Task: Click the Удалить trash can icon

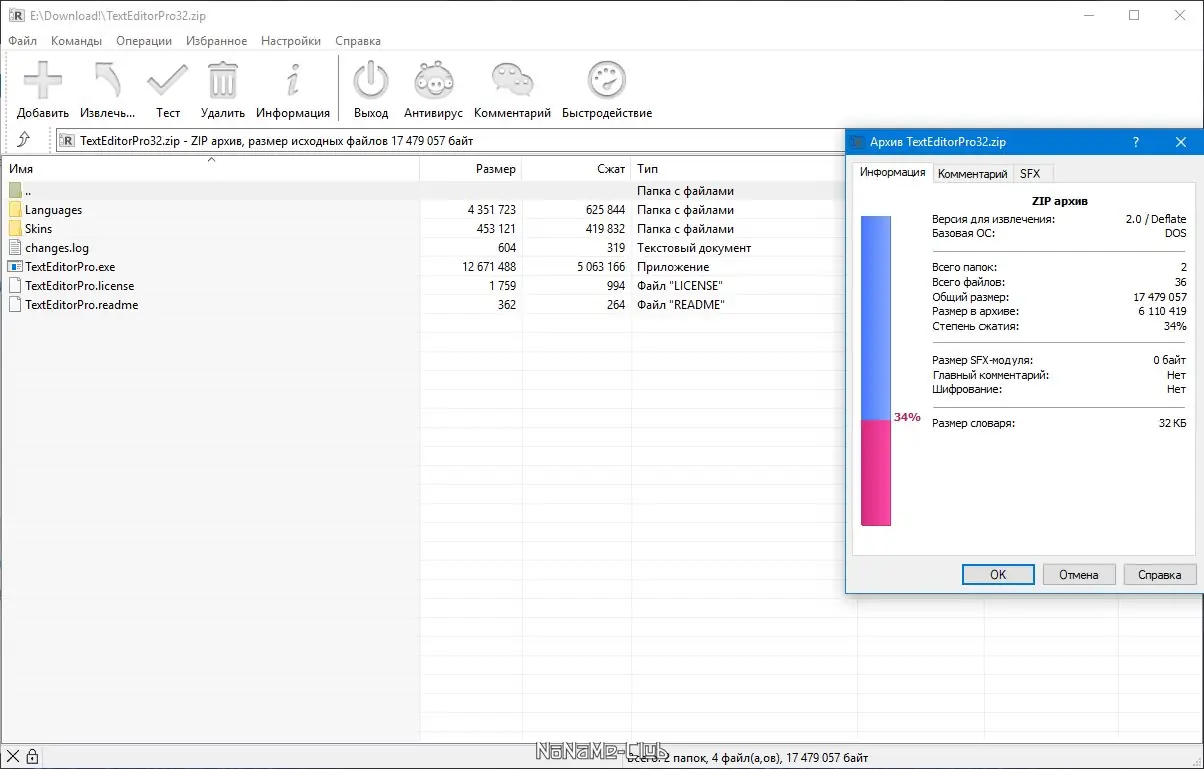Action: 222,79
